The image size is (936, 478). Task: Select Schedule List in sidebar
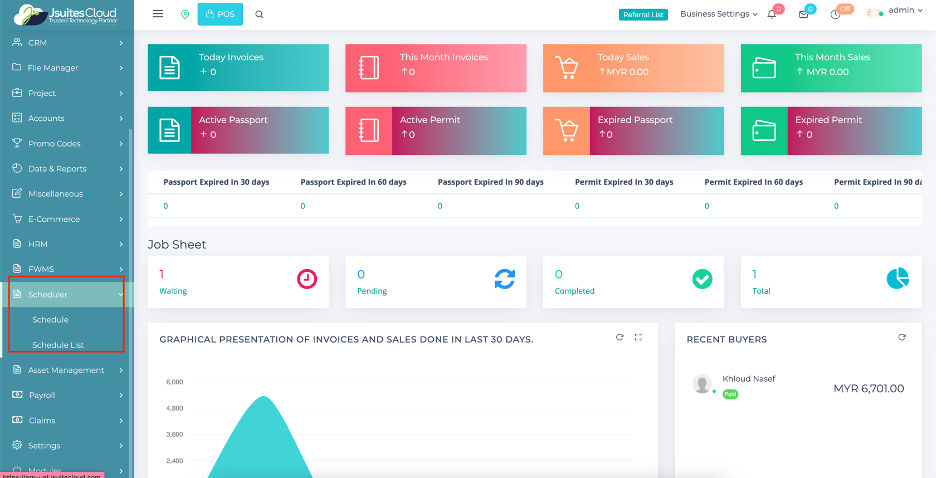(58, 345)
